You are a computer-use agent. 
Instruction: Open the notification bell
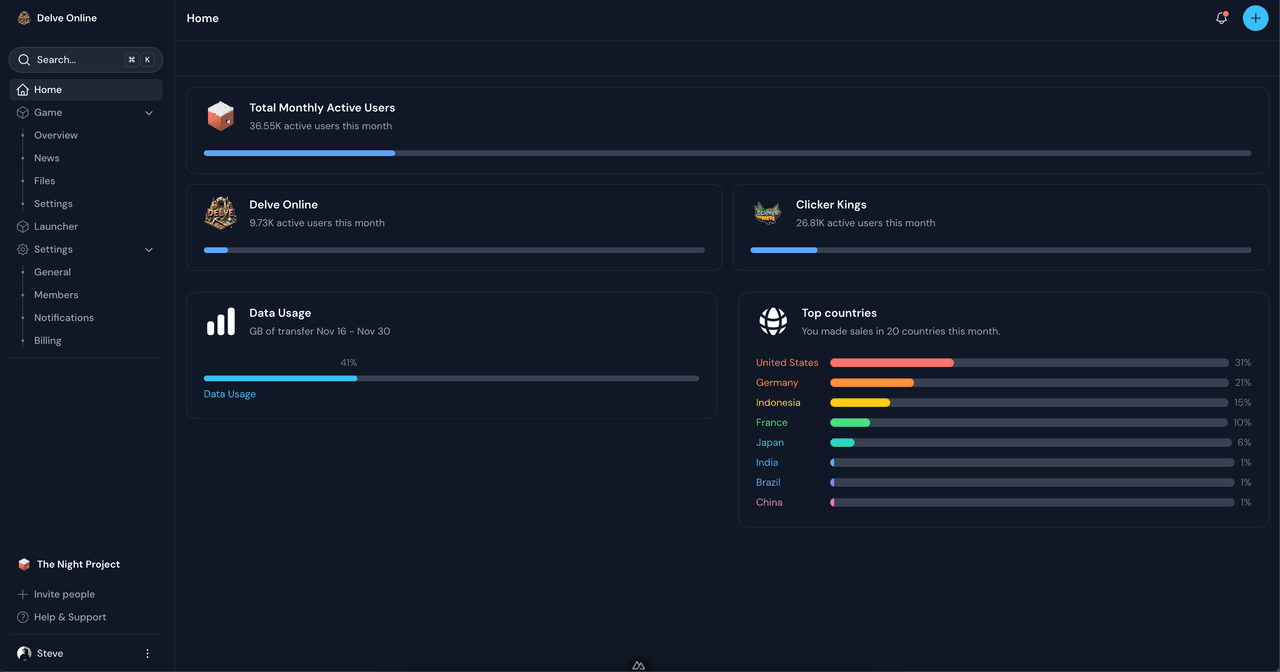1221,17
